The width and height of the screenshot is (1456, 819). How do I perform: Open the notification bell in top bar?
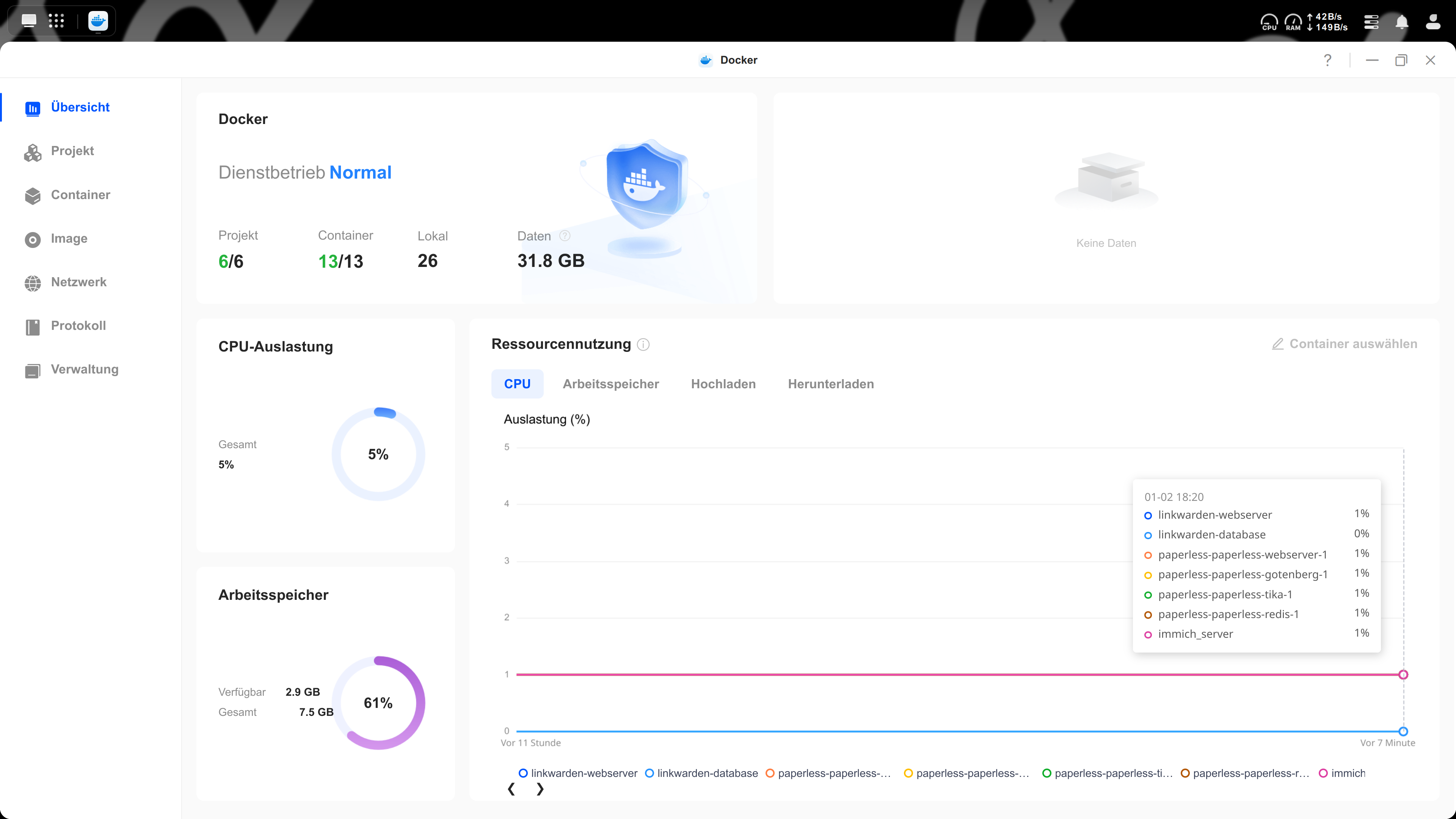coord(1402,22)
